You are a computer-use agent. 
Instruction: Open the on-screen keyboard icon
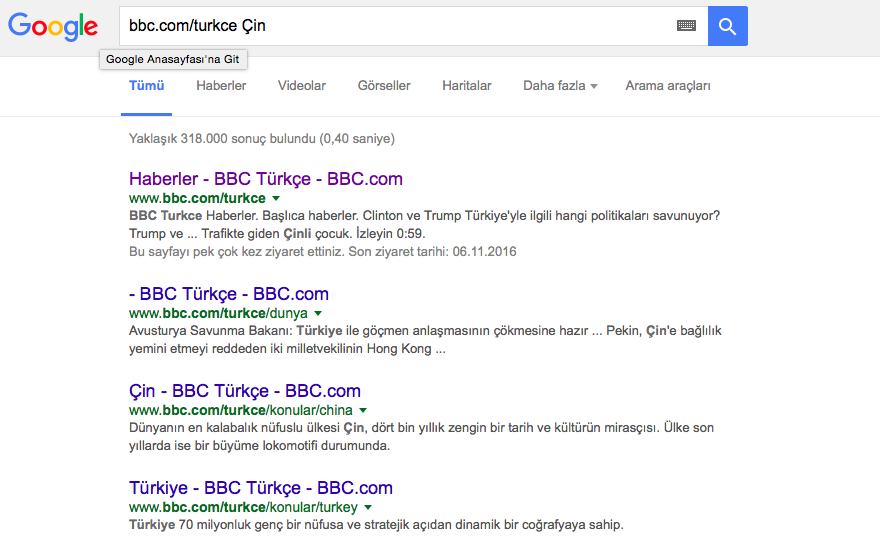pos(686,25)
